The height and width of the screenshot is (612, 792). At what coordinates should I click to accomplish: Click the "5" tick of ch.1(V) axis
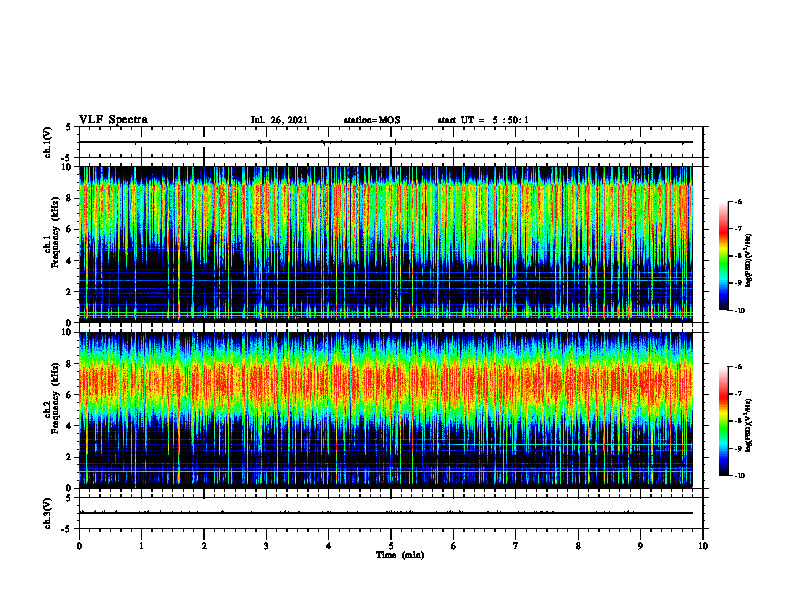[x=68, y=128]
